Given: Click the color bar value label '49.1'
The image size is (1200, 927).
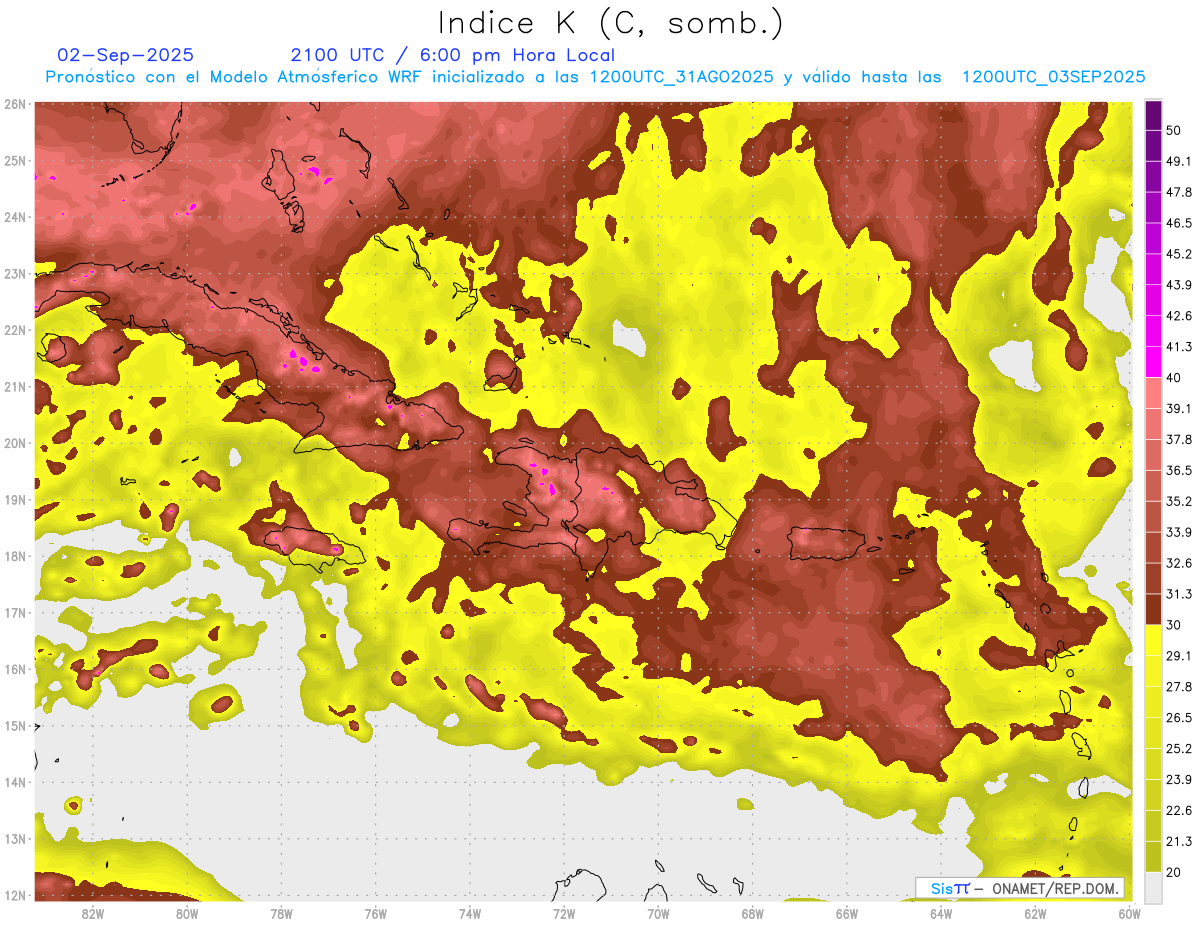Looking at the screenshot, I should pos(1179,161).
